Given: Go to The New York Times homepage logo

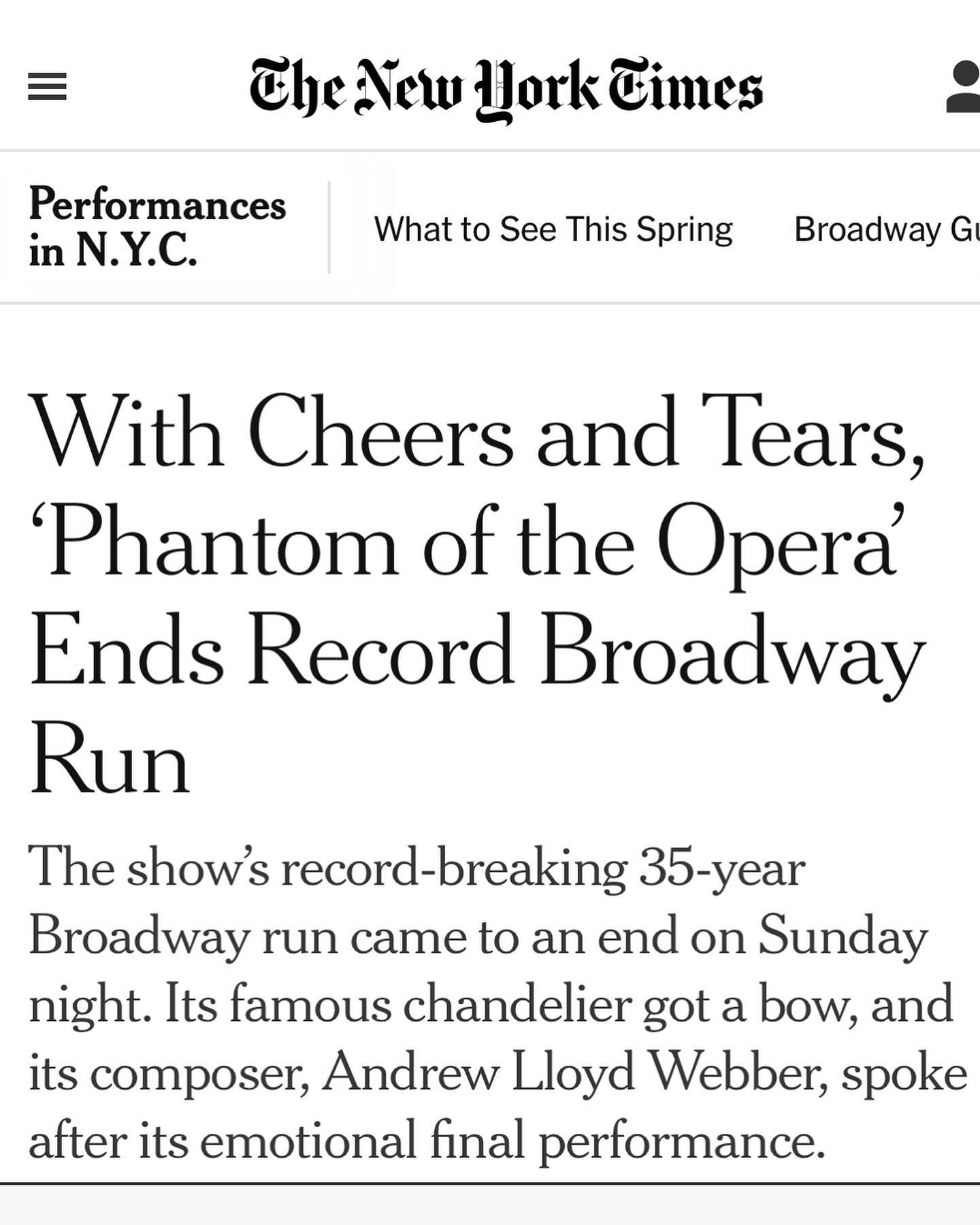Looking at the screenshot, I should (x=506, y=91).
